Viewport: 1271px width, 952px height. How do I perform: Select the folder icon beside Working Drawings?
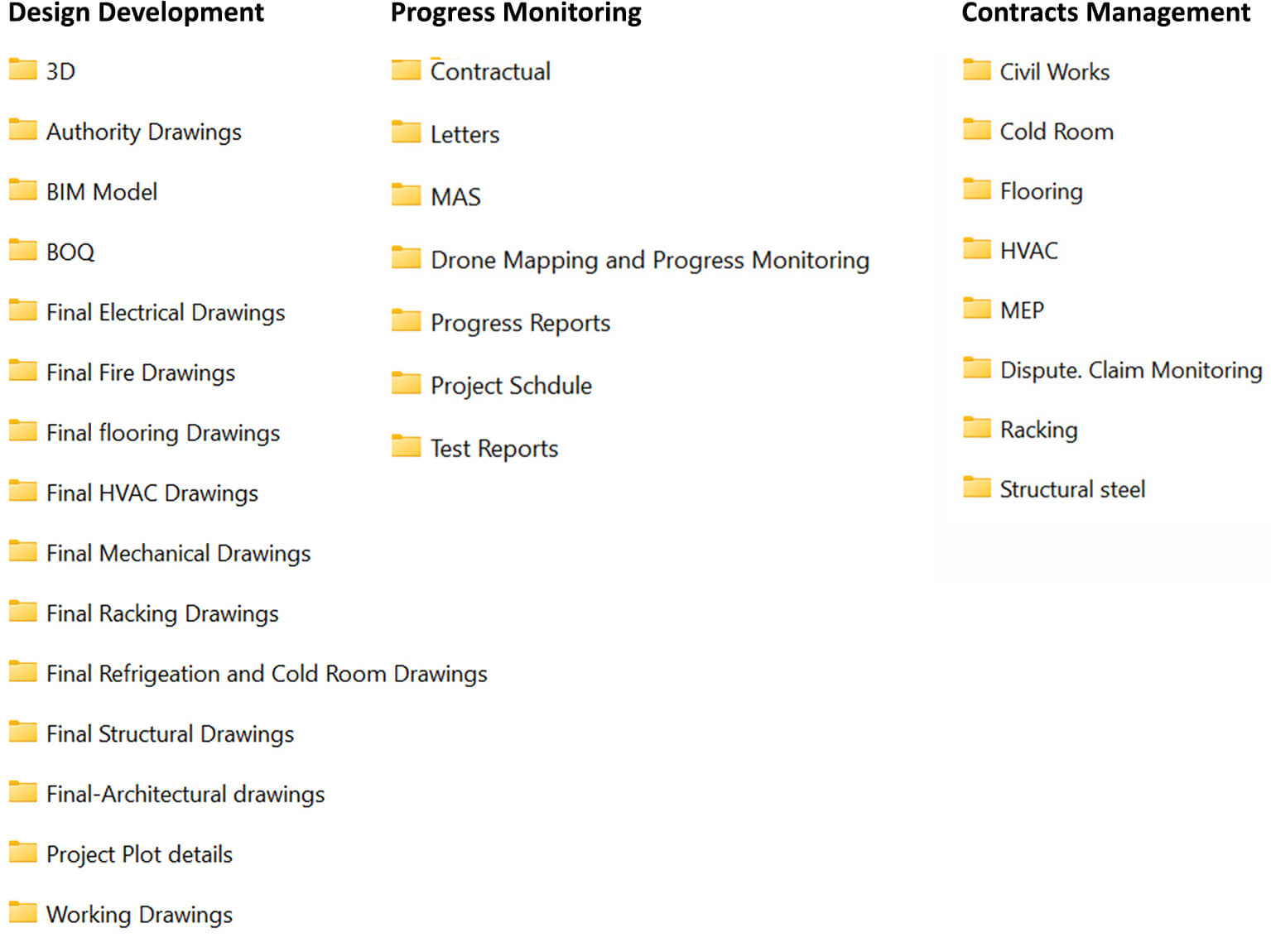click(22, 913)
